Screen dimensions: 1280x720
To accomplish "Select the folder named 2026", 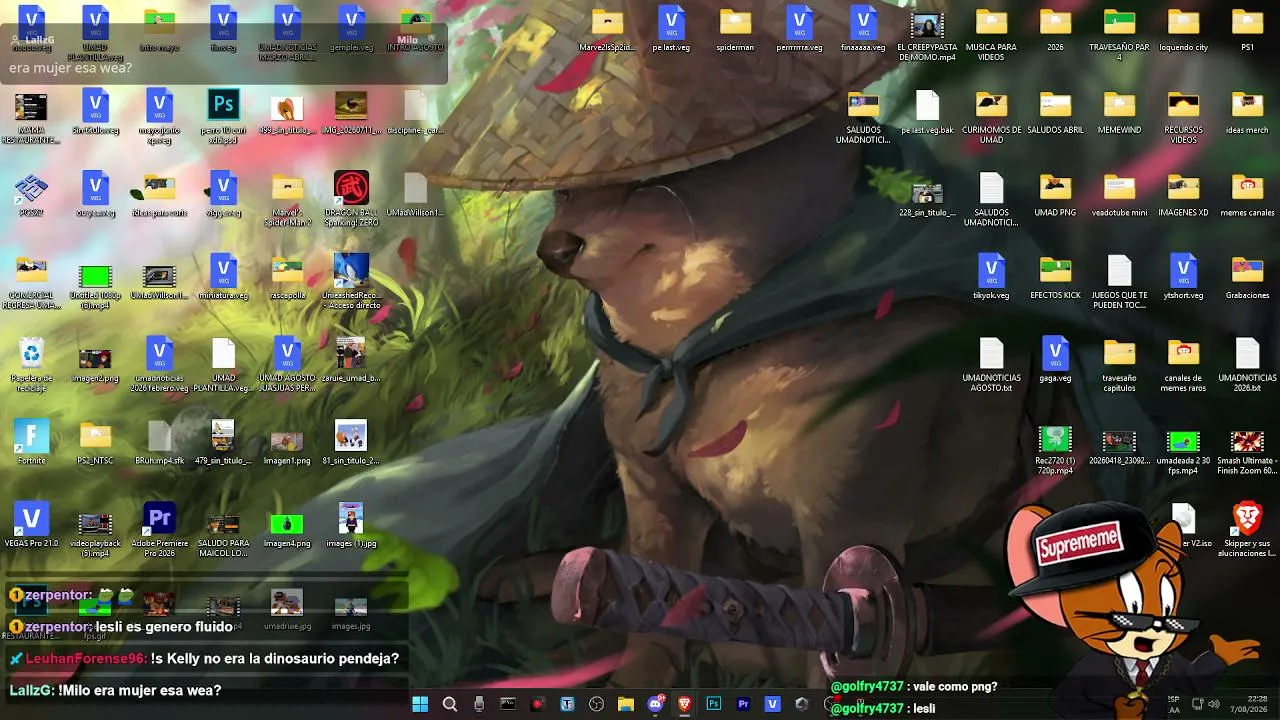I will pyautogui.click(x=1055, y=28).
